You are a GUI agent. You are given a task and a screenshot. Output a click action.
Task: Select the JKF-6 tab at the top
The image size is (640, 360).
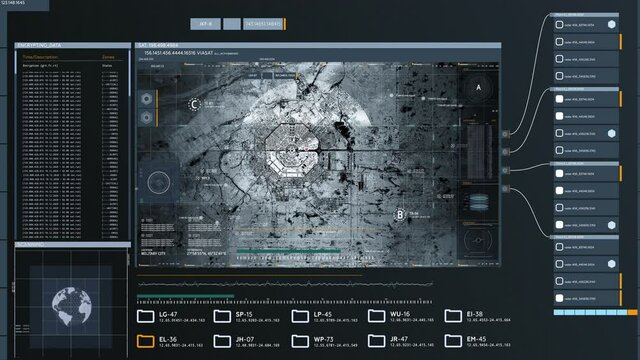(206, 24)
